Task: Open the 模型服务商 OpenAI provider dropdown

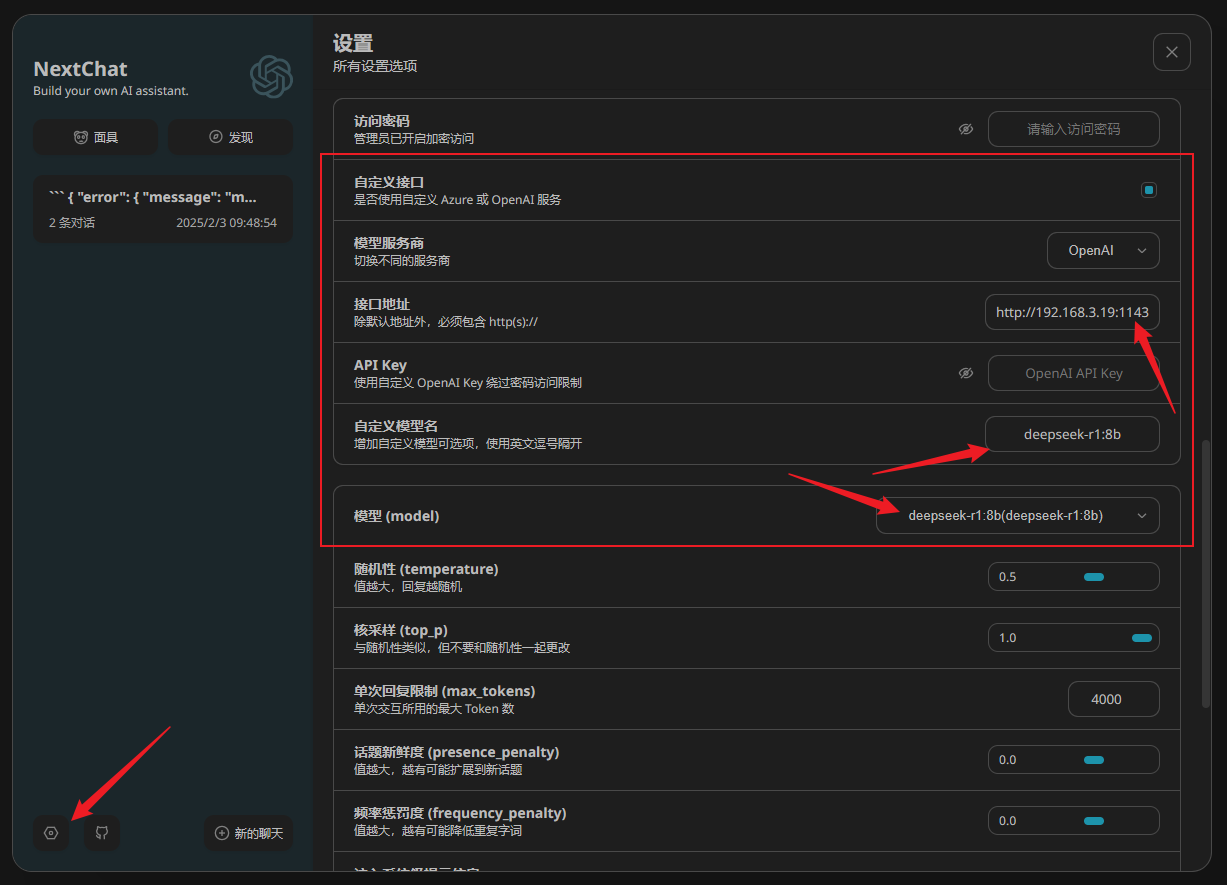Action: click(1103, 250)
